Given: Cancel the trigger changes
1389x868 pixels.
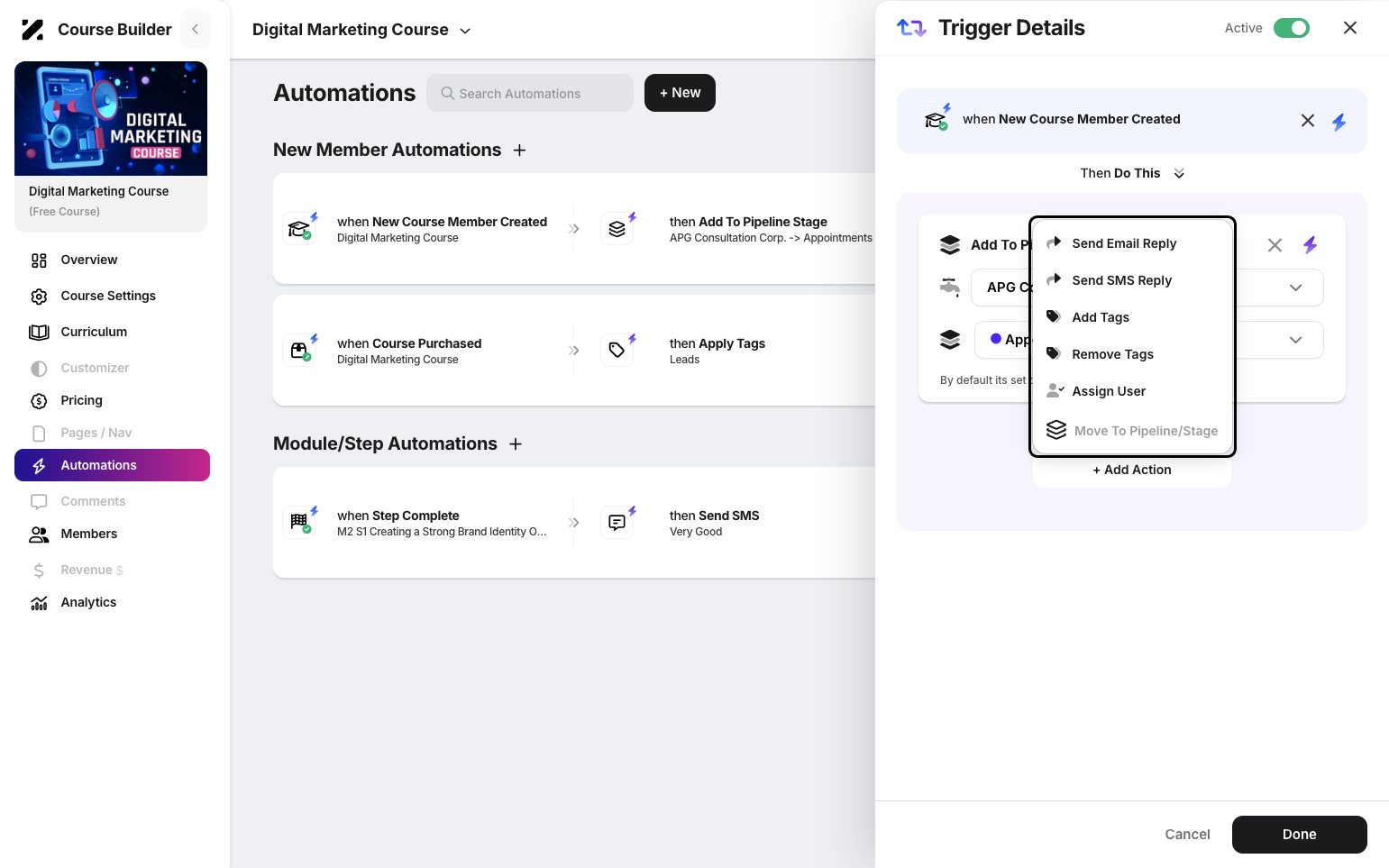Looking at the screenshot, I should click(x=1188, y=835).
